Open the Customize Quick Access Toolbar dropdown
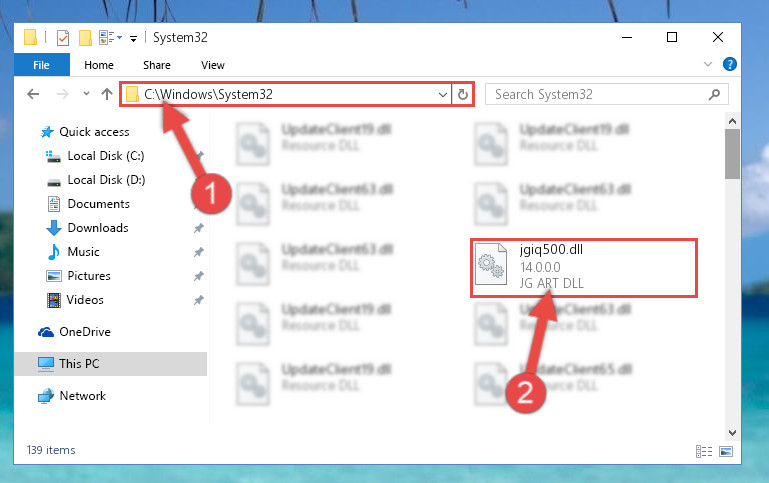This screenshot has height=483, width=769. pos(133,38)
